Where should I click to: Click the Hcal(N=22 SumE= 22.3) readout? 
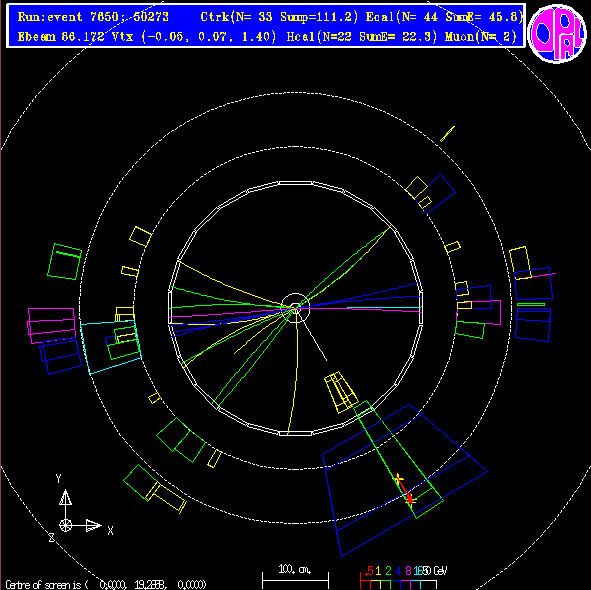[x=362, y=37]
